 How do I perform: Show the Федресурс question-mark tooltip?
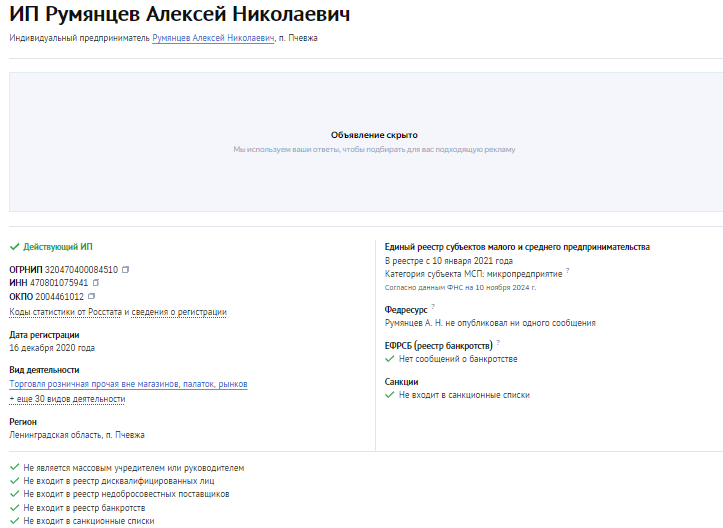point(433,307)
